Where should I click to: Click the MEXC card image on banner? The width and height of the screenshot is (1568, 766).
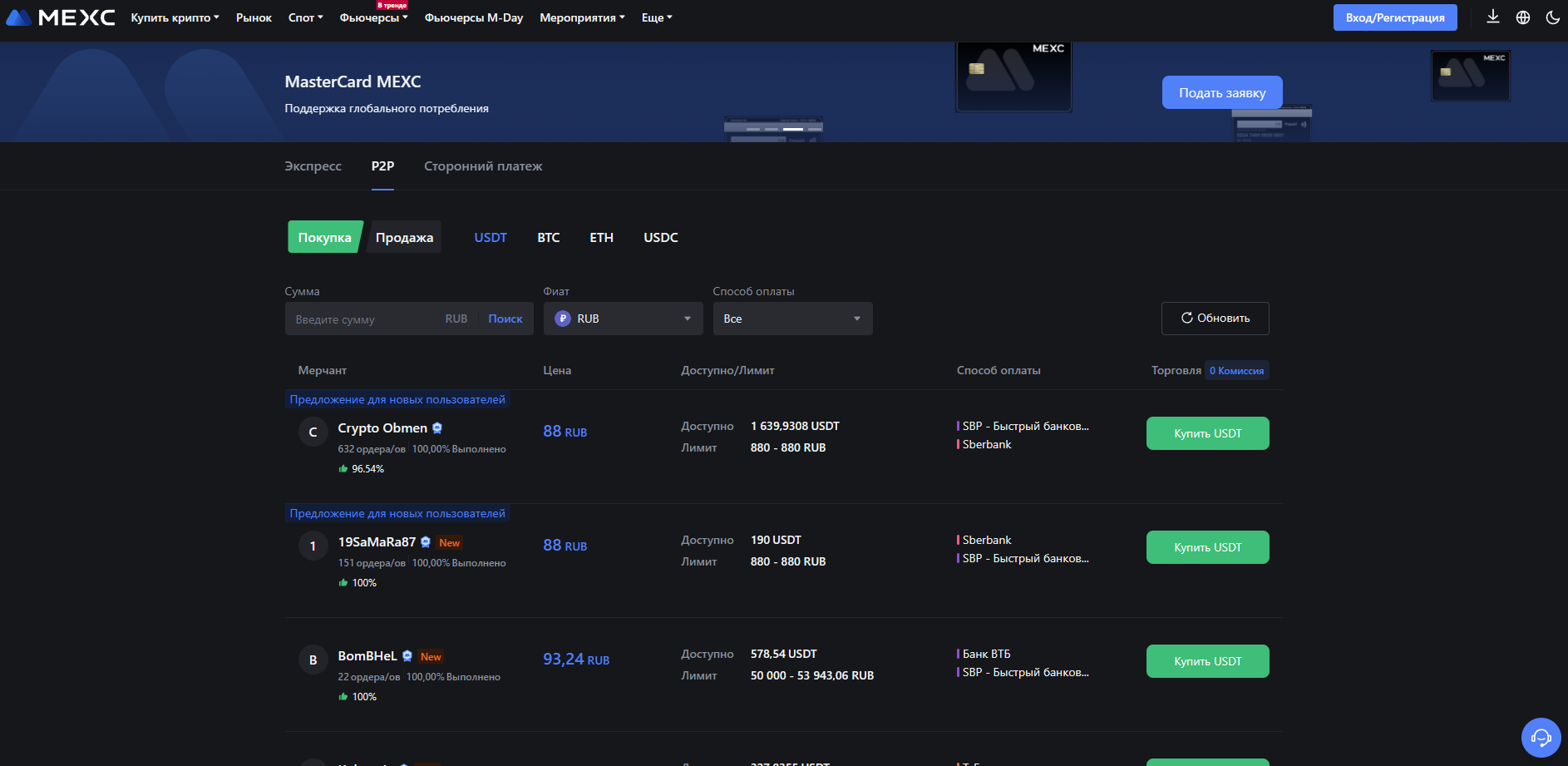pyautogui.click(x=1014, y=77)
